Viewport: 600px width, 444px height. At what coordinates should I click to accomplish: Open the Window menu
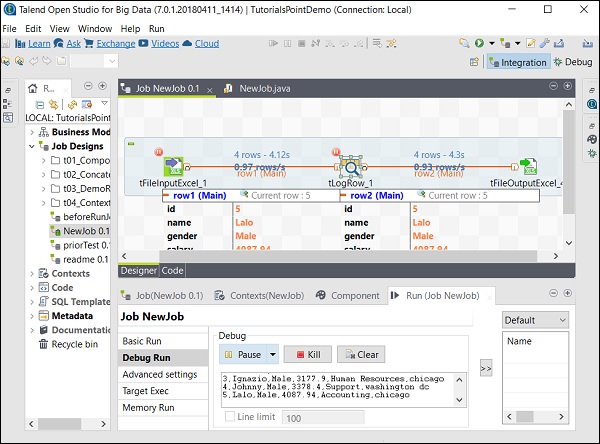point(95,29)
